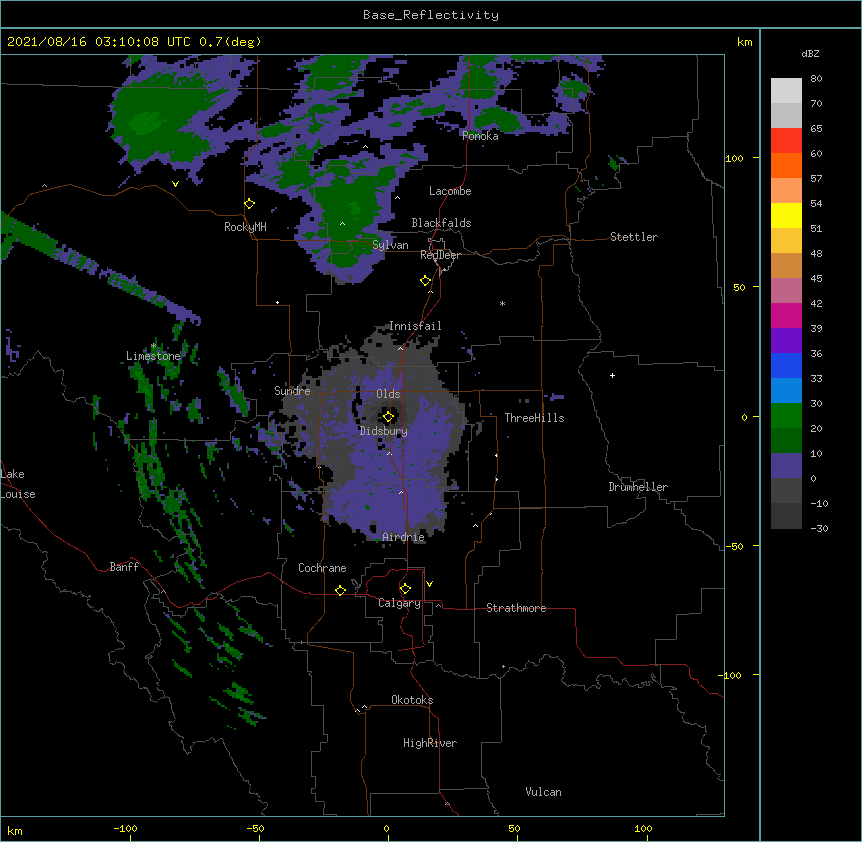Click the yellow diamond marker below RedDeer

pos(425,281)
